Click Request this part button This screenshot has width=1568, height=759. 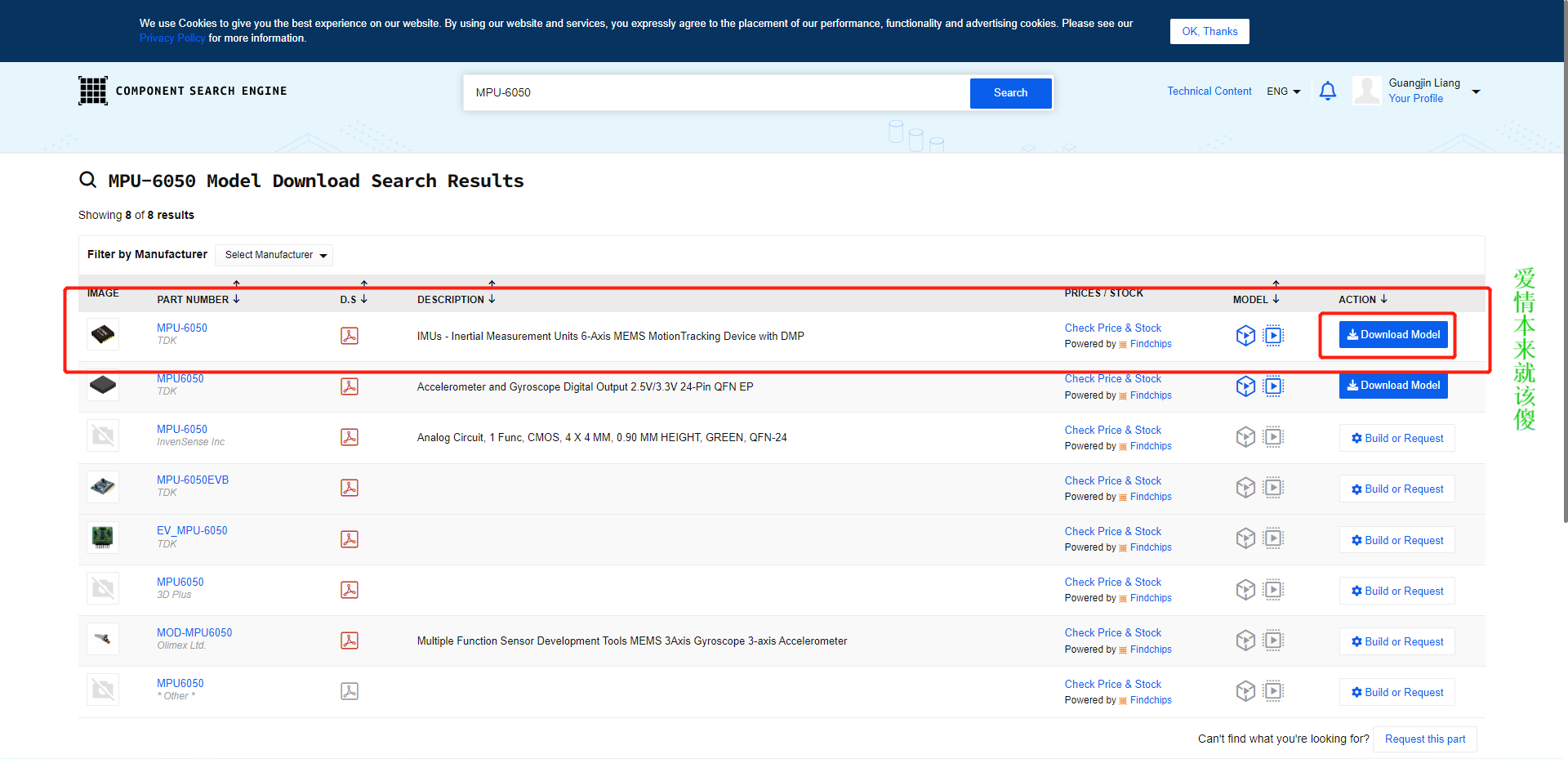[1425, 739]
